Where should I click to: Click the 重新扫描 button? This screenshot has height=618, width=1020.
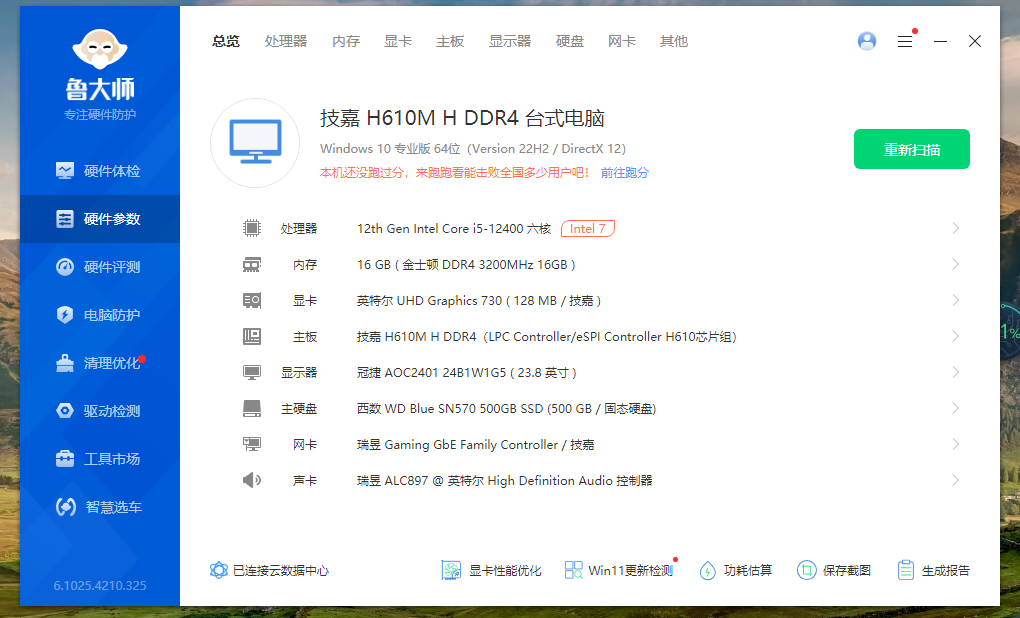[x=911, y=149]
